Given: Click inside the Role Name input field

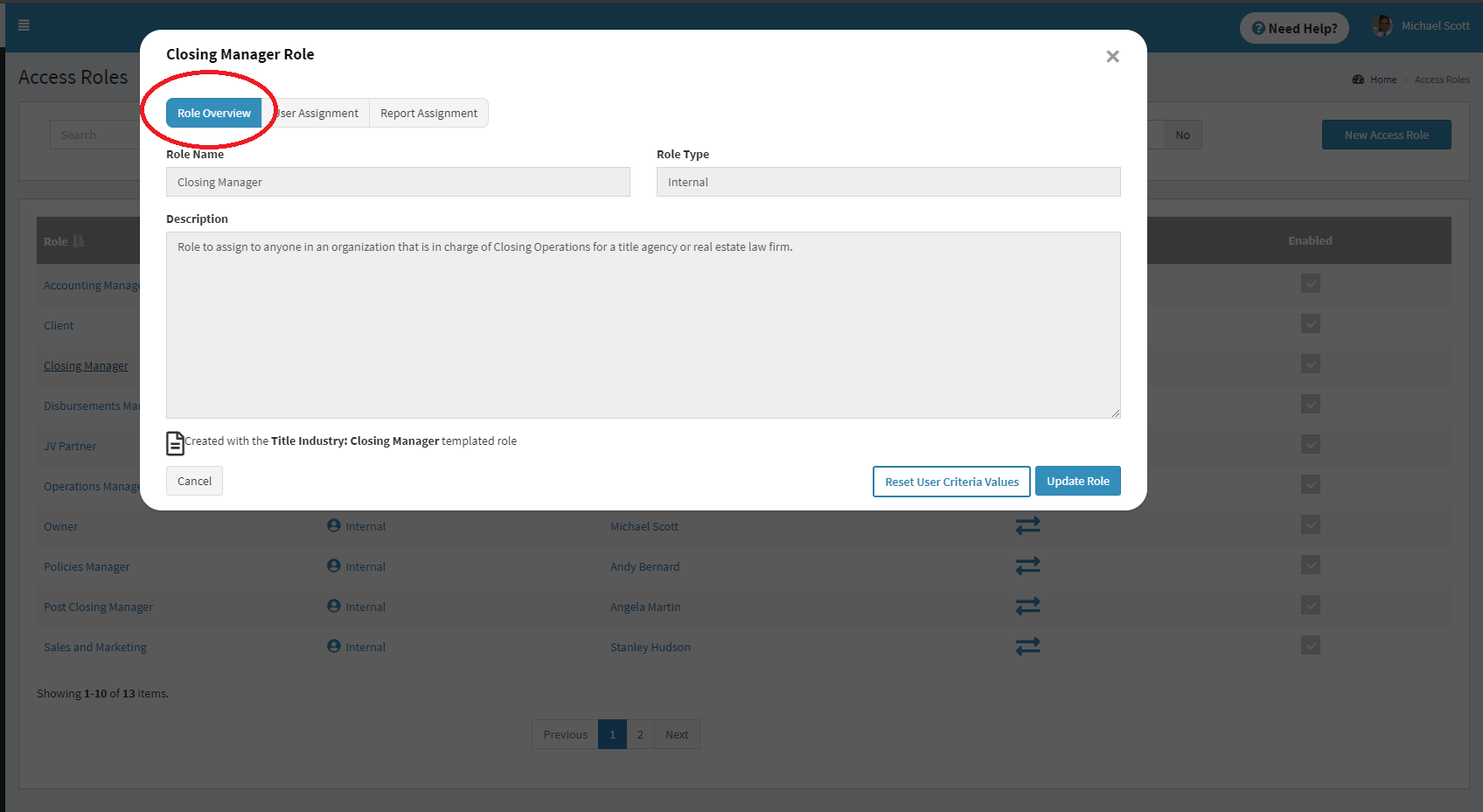Looking at the screenshot, I should (398, 182).
